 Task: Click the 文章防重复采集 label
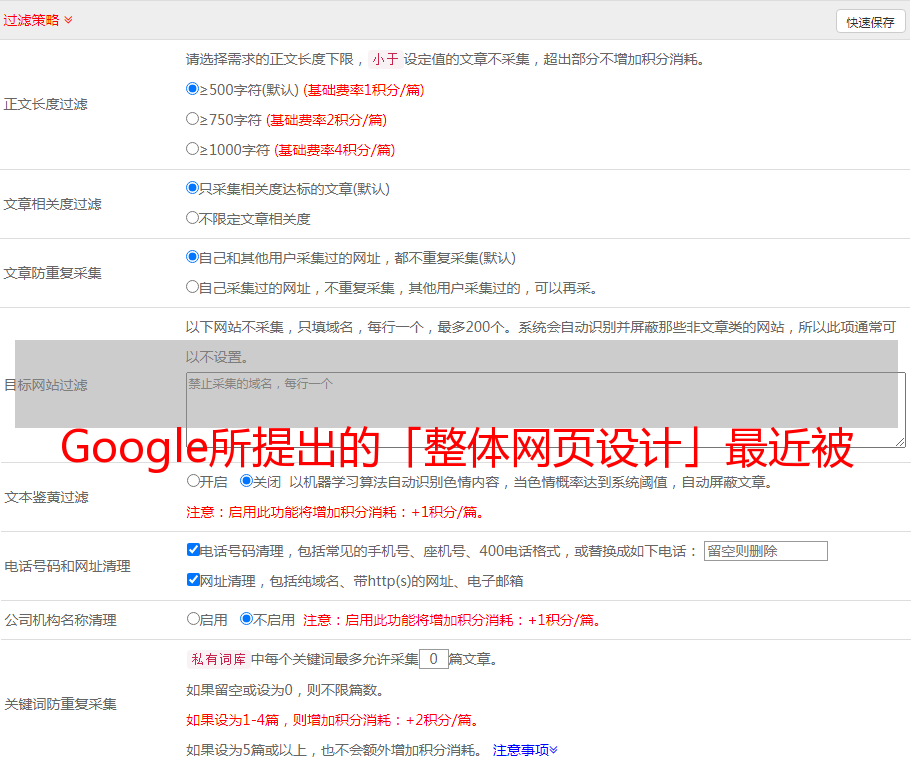52,273
